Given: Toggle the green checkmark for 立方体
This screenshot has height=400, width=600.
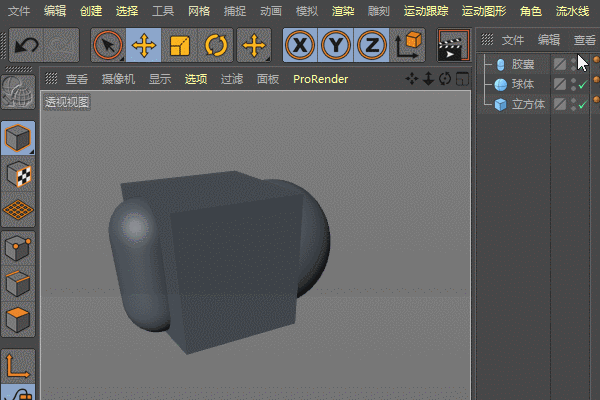Looking at the screenshot, I should [583, 104].
